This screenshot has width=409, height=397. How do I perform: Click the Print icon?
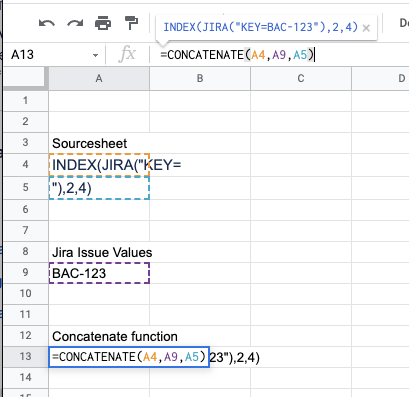point(103,23)
